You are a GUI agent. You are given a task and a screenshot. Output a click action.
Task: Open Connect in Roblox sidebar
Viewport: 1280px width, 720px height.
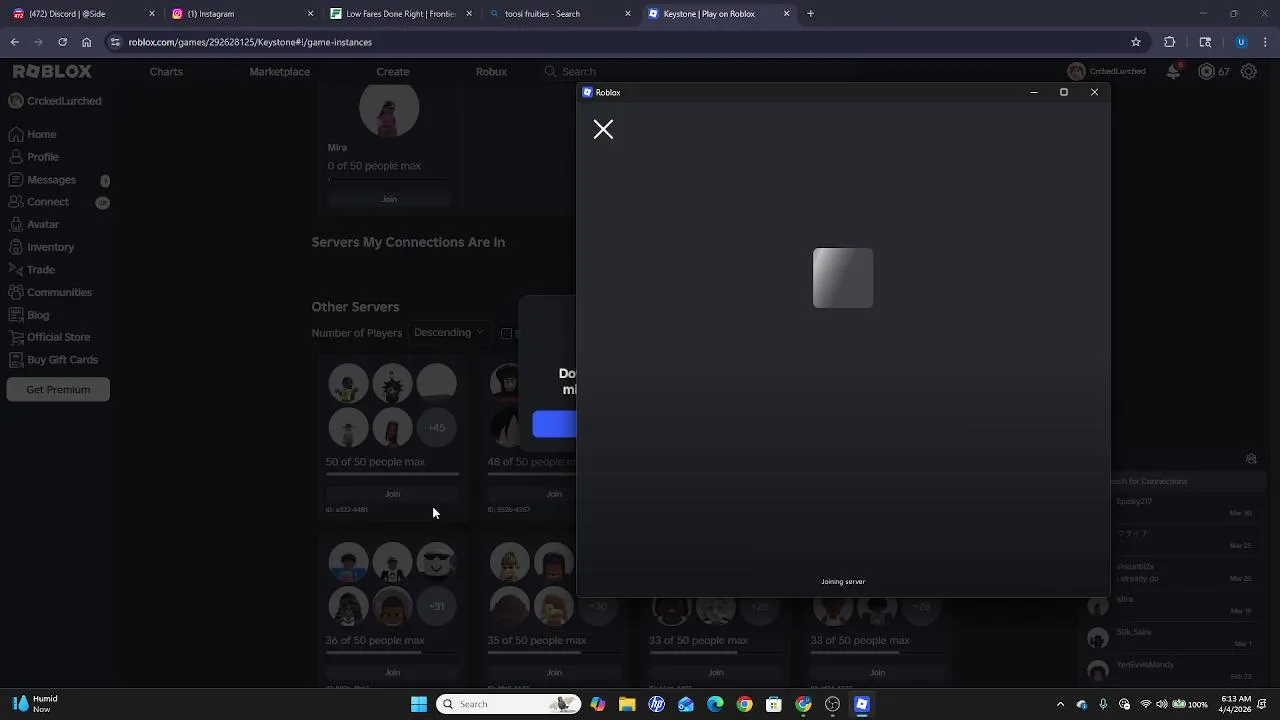click(47, 202)
